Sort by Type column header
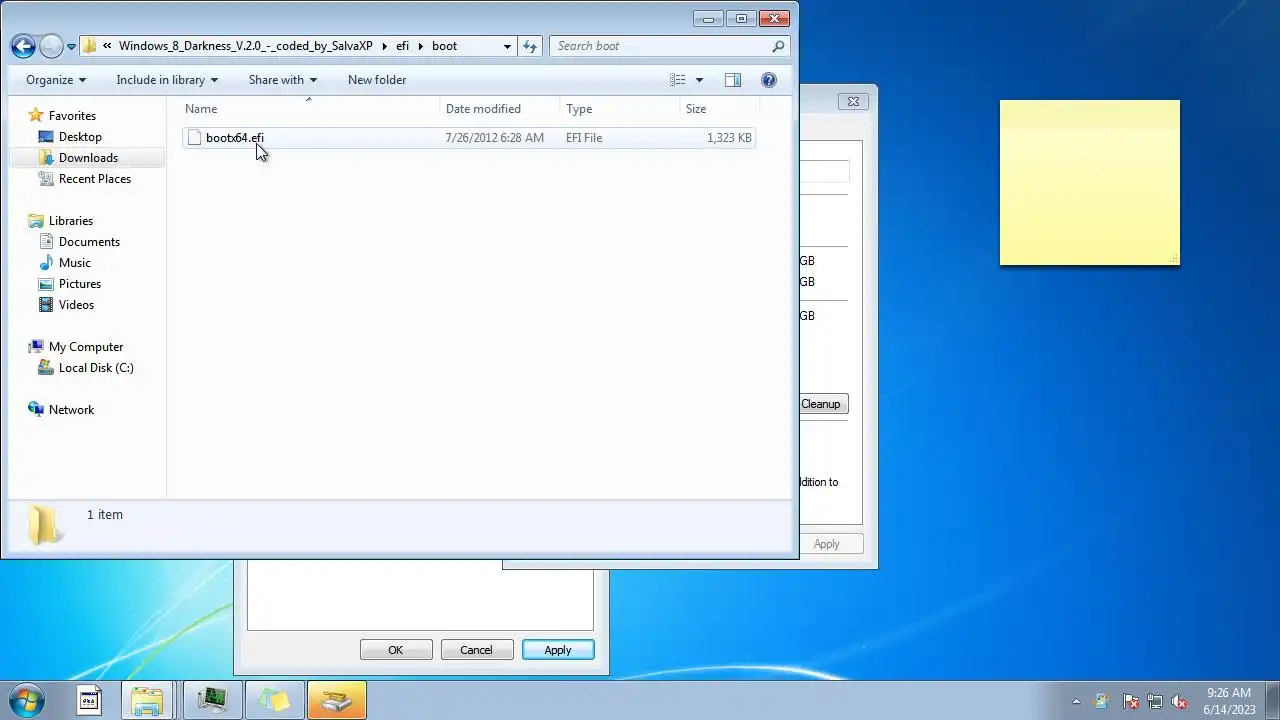1280x720 pixels. [x=620, y=109]
